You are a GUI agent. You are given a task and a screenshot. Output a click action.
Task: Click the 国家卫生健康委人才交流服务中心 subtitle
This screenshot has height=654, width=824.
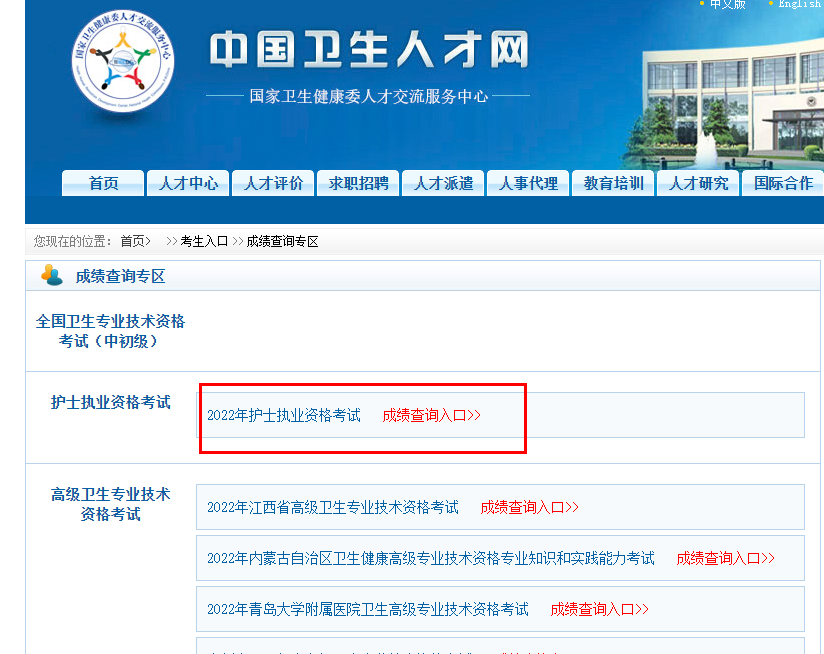368,96
